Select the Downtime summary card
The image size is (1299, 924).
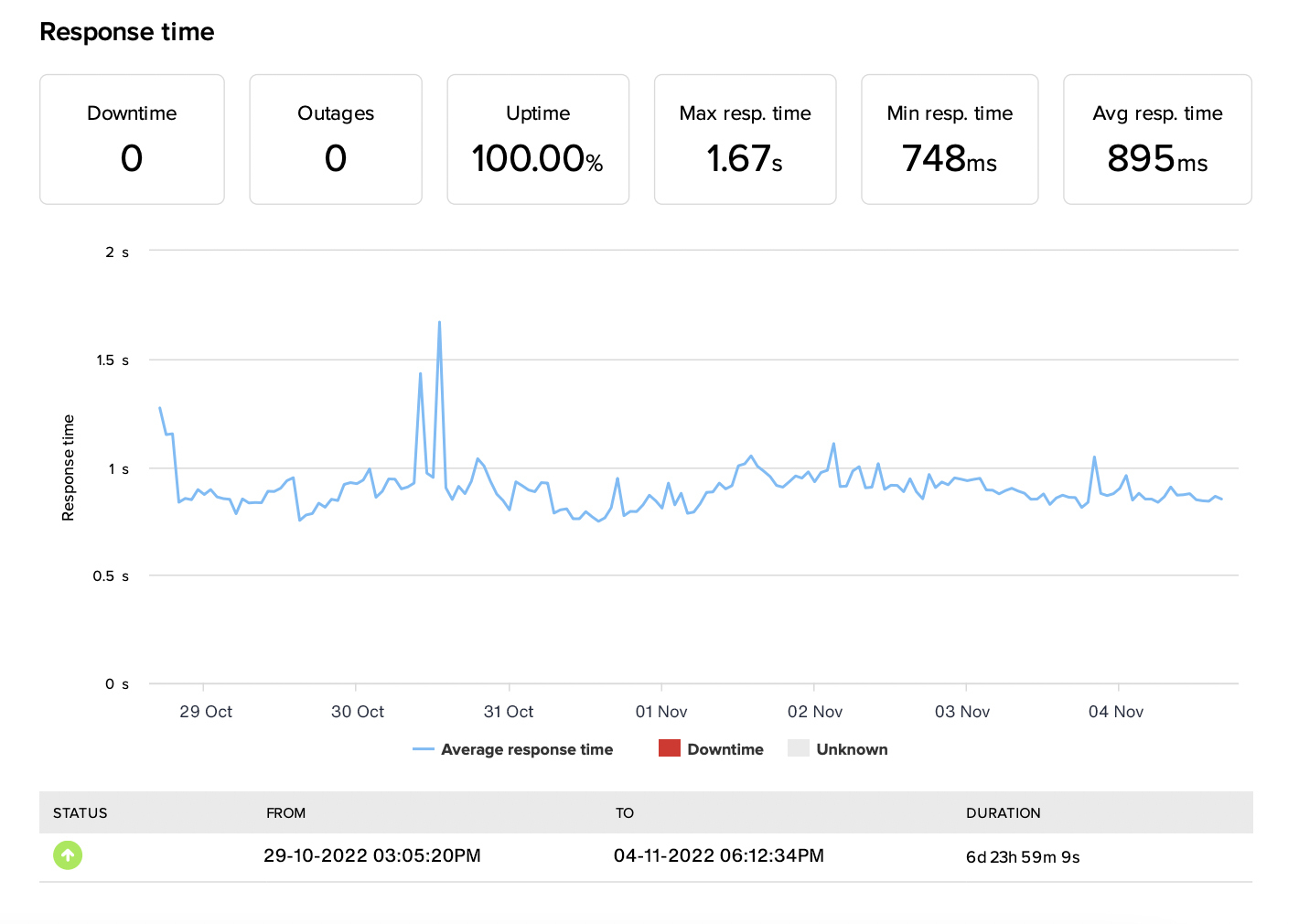click(x=132, y=139)
